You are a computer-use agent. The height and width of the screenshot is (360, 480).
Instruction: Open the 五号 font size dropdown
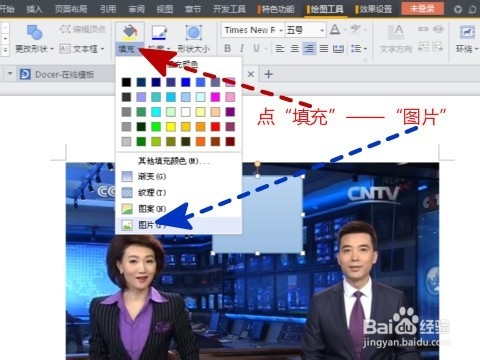(x=322, y=30)
